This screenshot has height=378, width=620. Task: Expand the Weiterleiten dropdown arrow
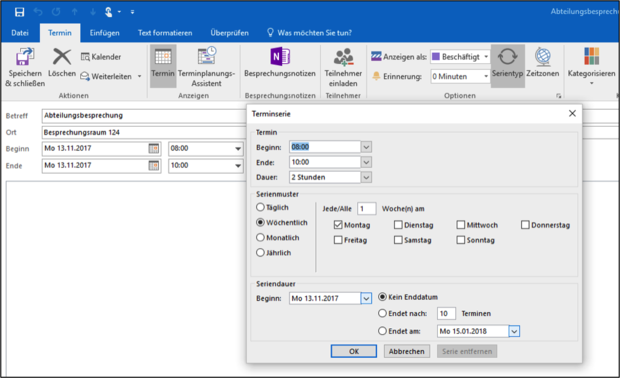click(x=140, y=76)
